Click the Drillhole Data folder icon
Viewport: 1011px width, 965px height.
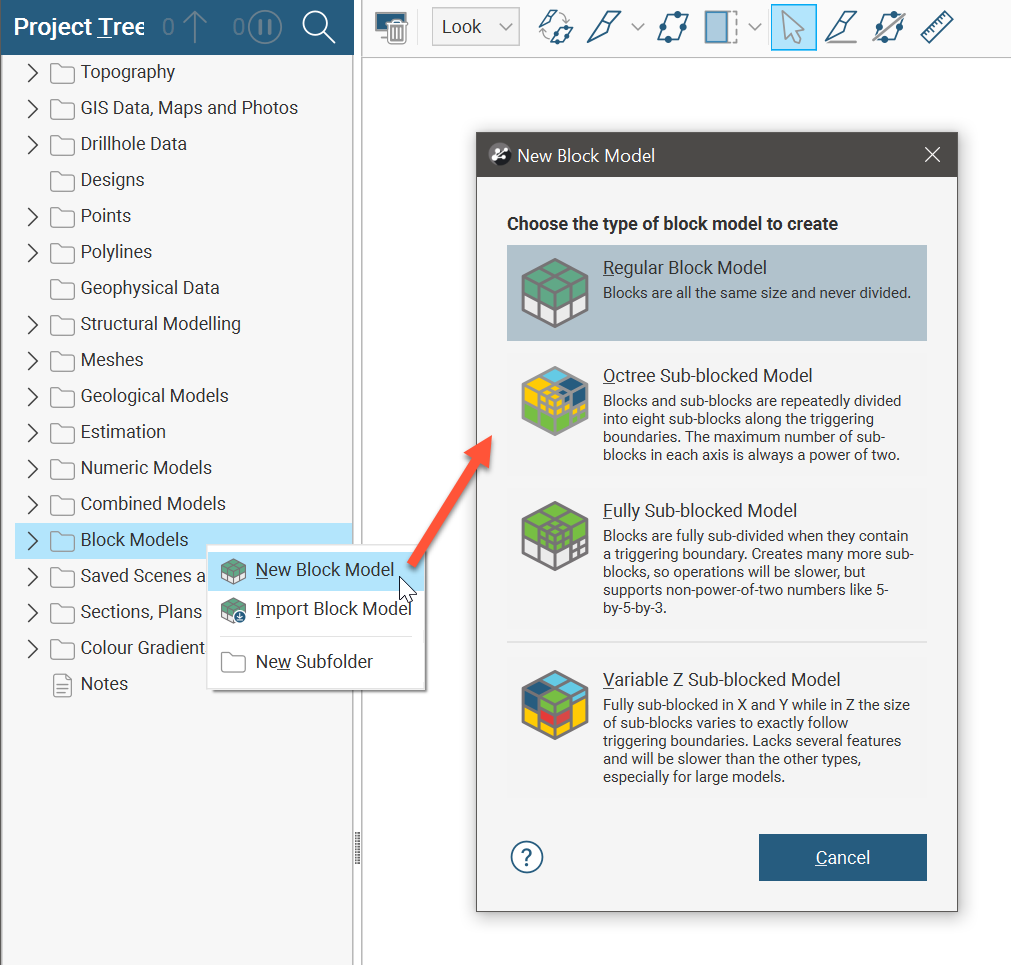[x=62, y=145]
